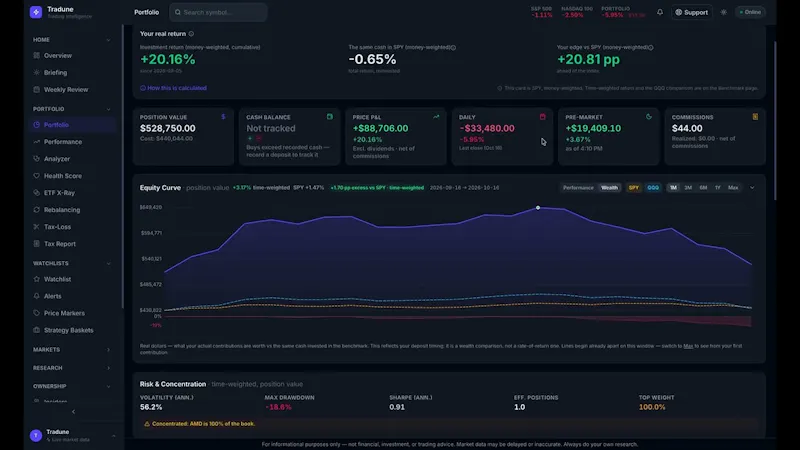800x450 pixels.
Task: Open Strategy Baskets page
Action: click(x=71, y=330)
